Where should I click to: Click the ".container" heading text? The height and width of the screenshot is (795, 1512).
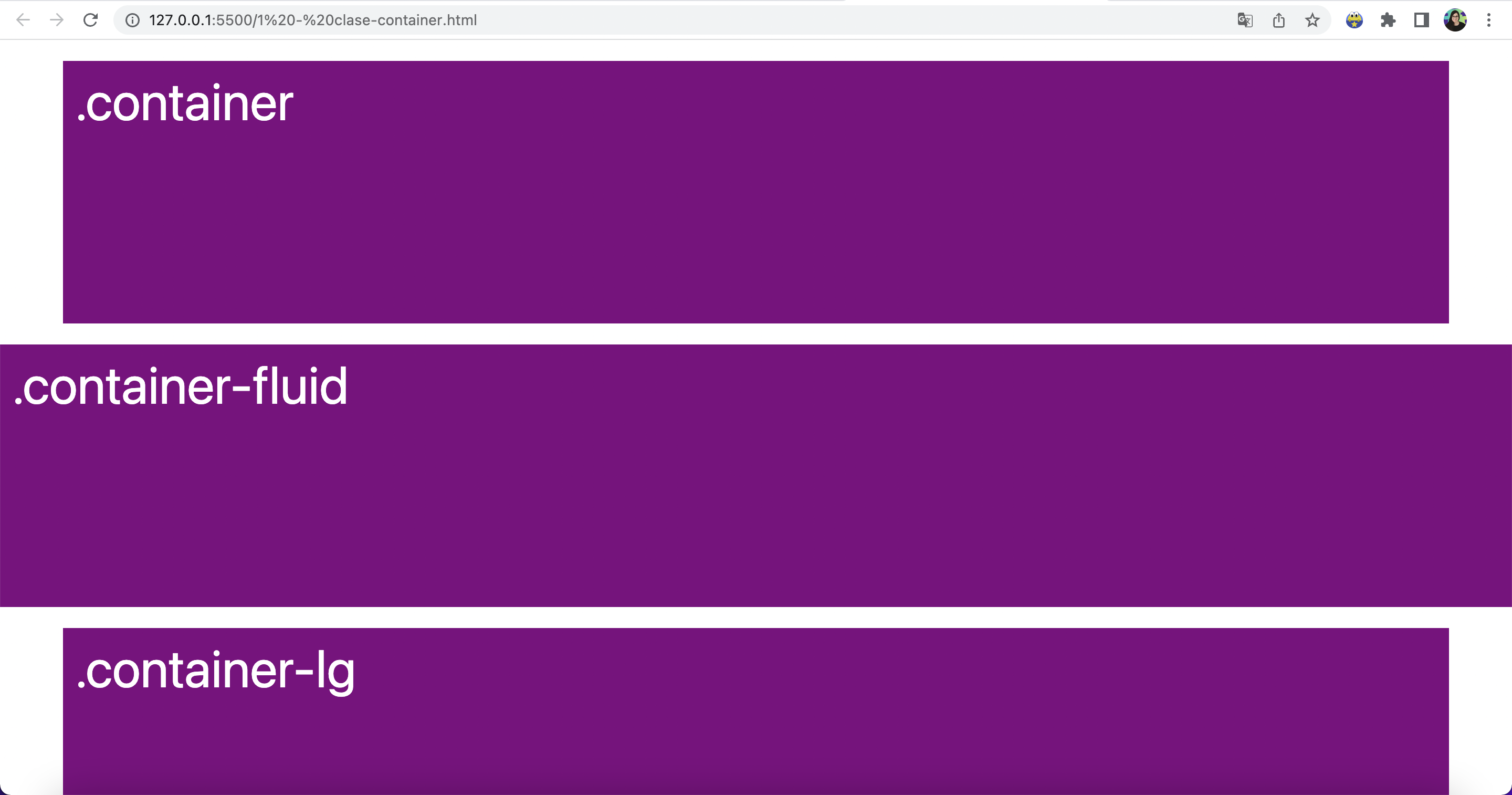coord(185,104)
